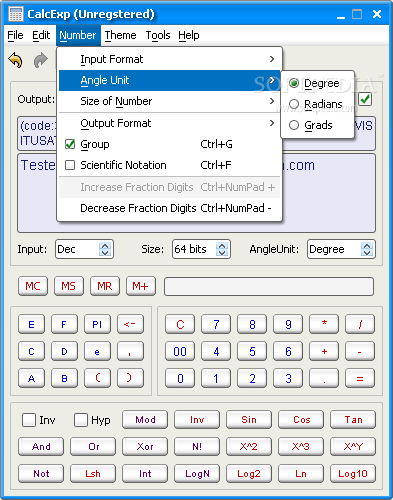Click the X^Y power button
393x500 pixels.
point(353,446)
